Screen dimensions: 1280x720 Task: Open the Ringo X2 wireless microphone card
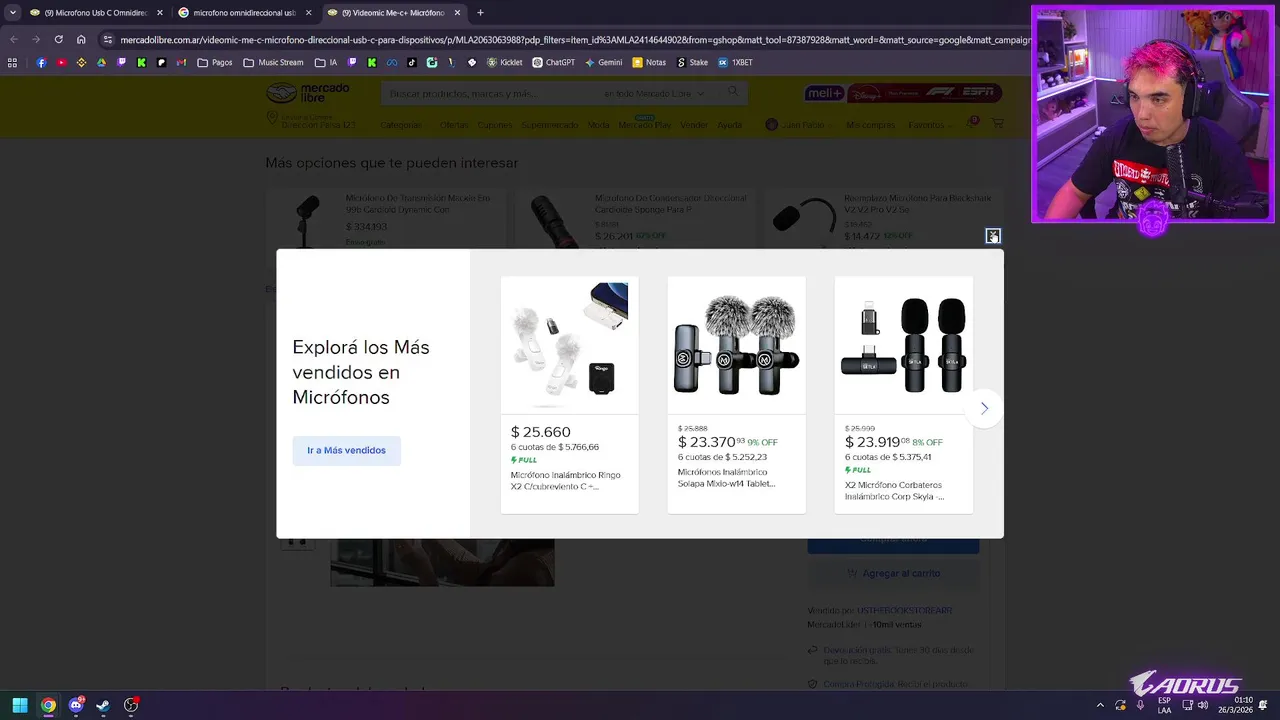tap(569, 395)
